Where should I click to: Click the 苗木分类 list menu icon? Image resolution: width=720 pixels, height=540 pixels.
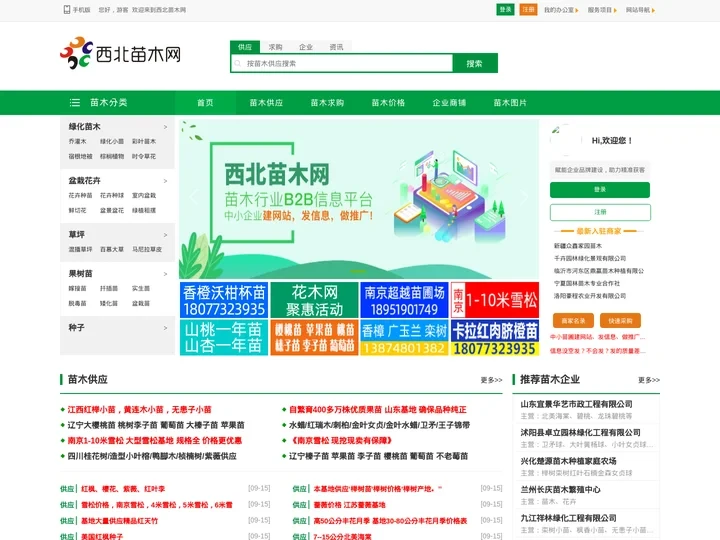click(74, 102)
